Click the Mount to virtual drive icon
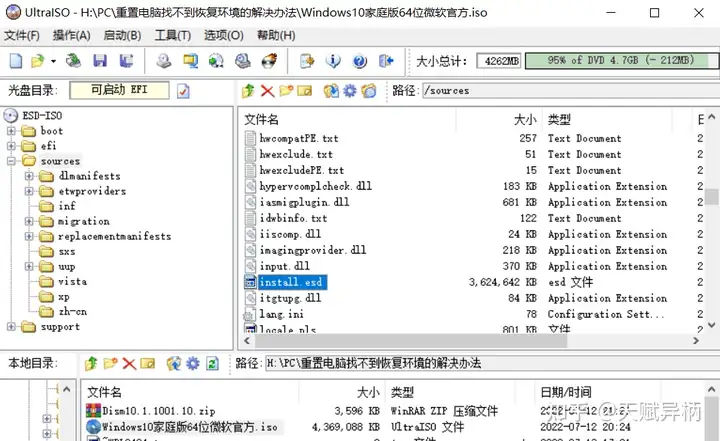This screenshot has width=720, height=441. click(216, 61)
